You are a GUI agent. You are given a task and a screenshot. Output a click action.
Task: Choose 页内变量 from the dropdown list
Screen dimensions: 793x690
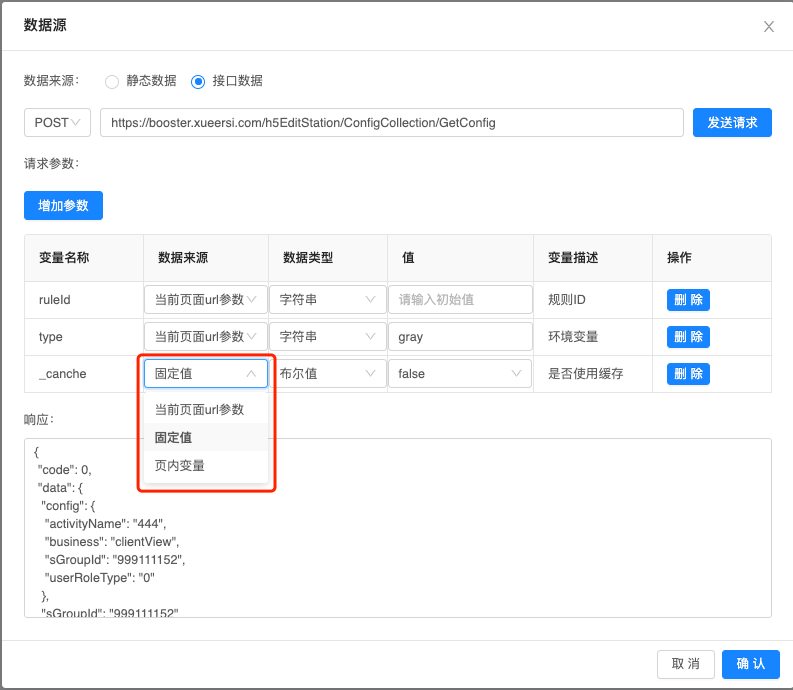coord(180,465)
